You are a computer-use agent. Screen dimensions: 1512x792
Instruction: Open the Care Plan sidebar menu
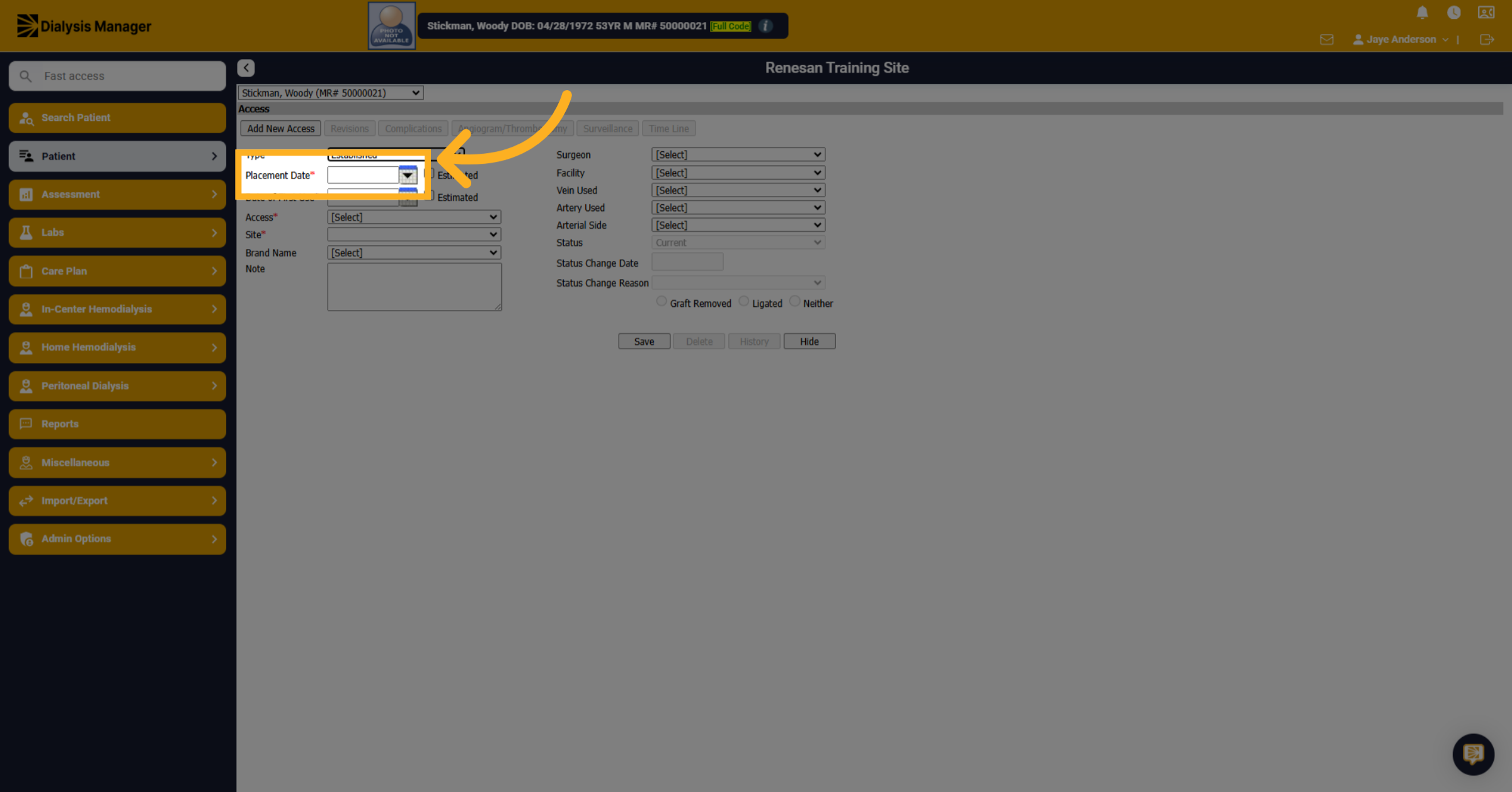point(117,271)
